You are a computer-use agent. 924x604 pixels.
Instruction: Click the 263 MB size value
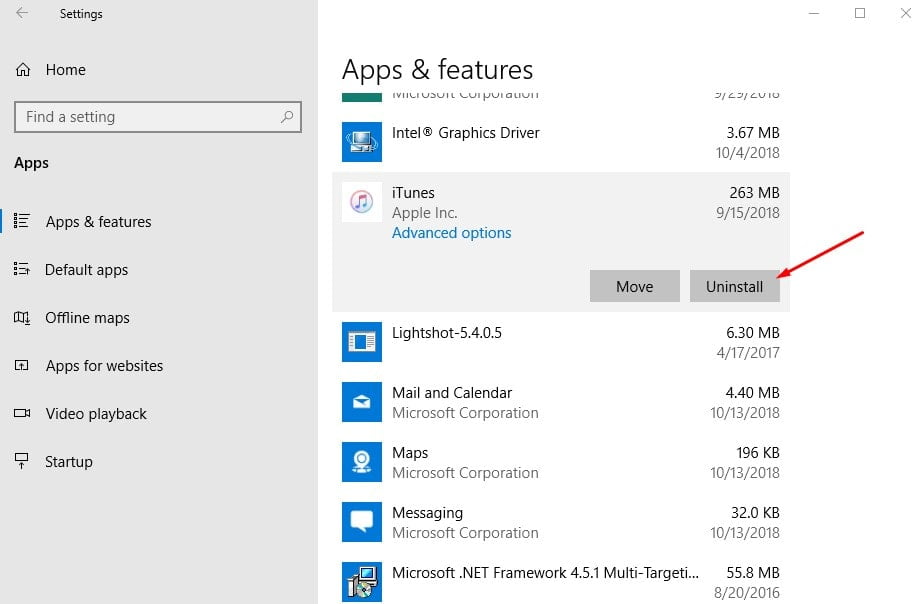(x=754, y=193)
